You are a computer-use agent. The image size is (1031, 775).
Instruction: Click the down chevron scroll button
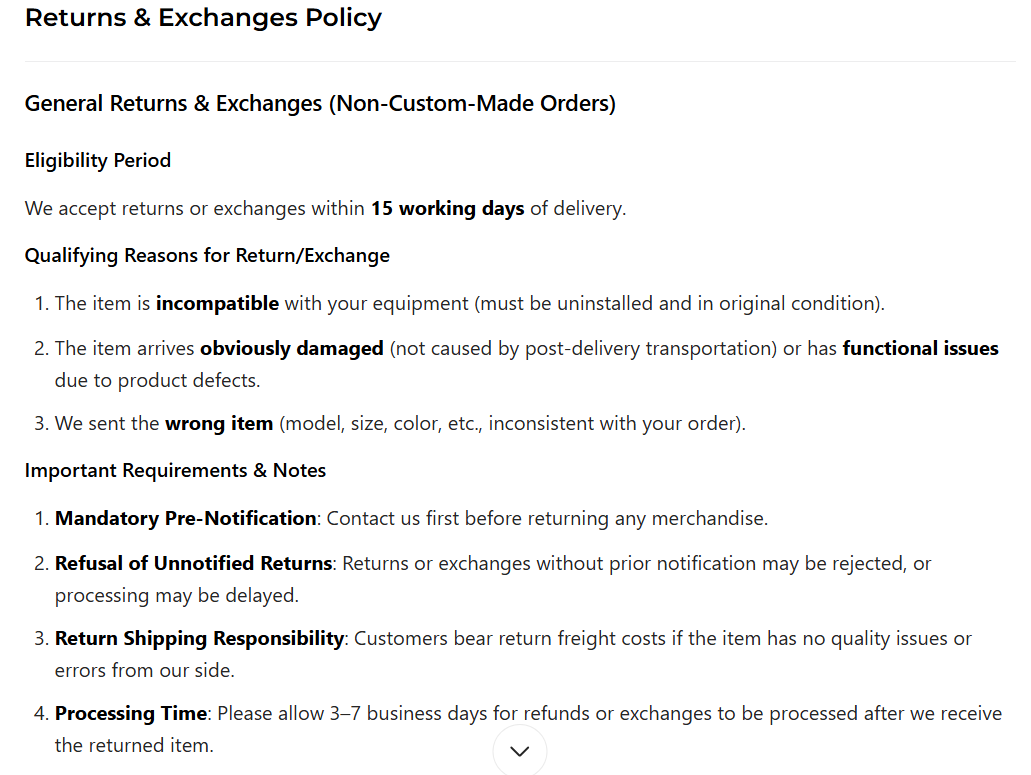pyautogui.click(x=520, y=751)
